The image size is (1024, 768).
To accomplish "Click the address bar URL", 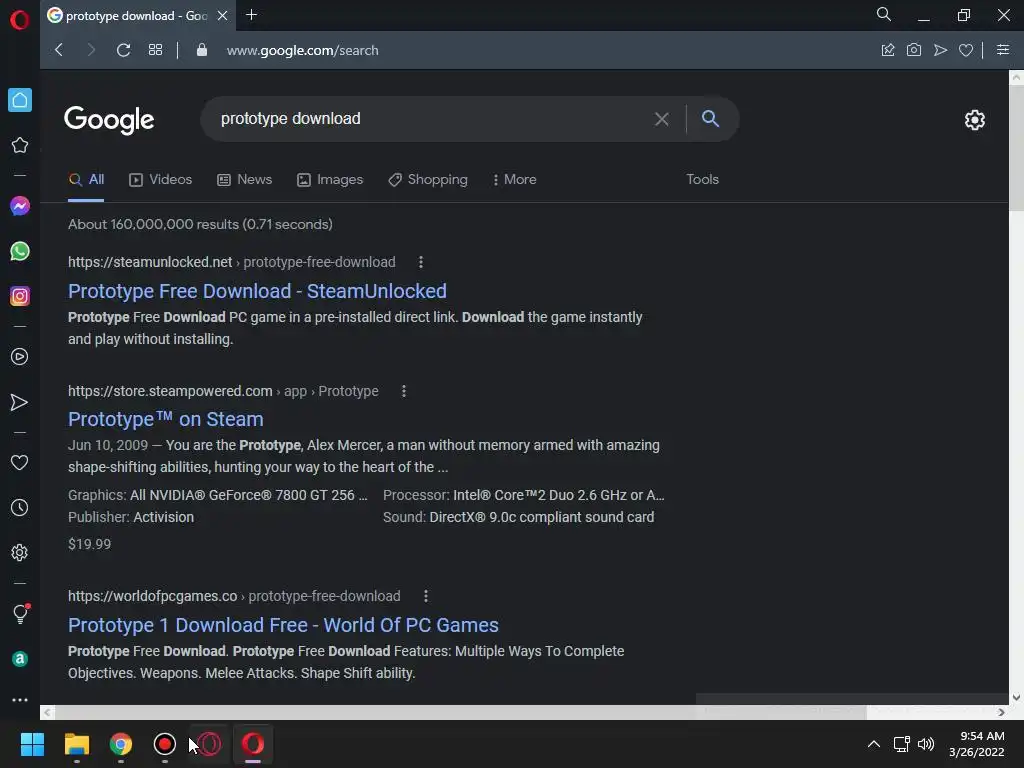I will tap(302, 50).
